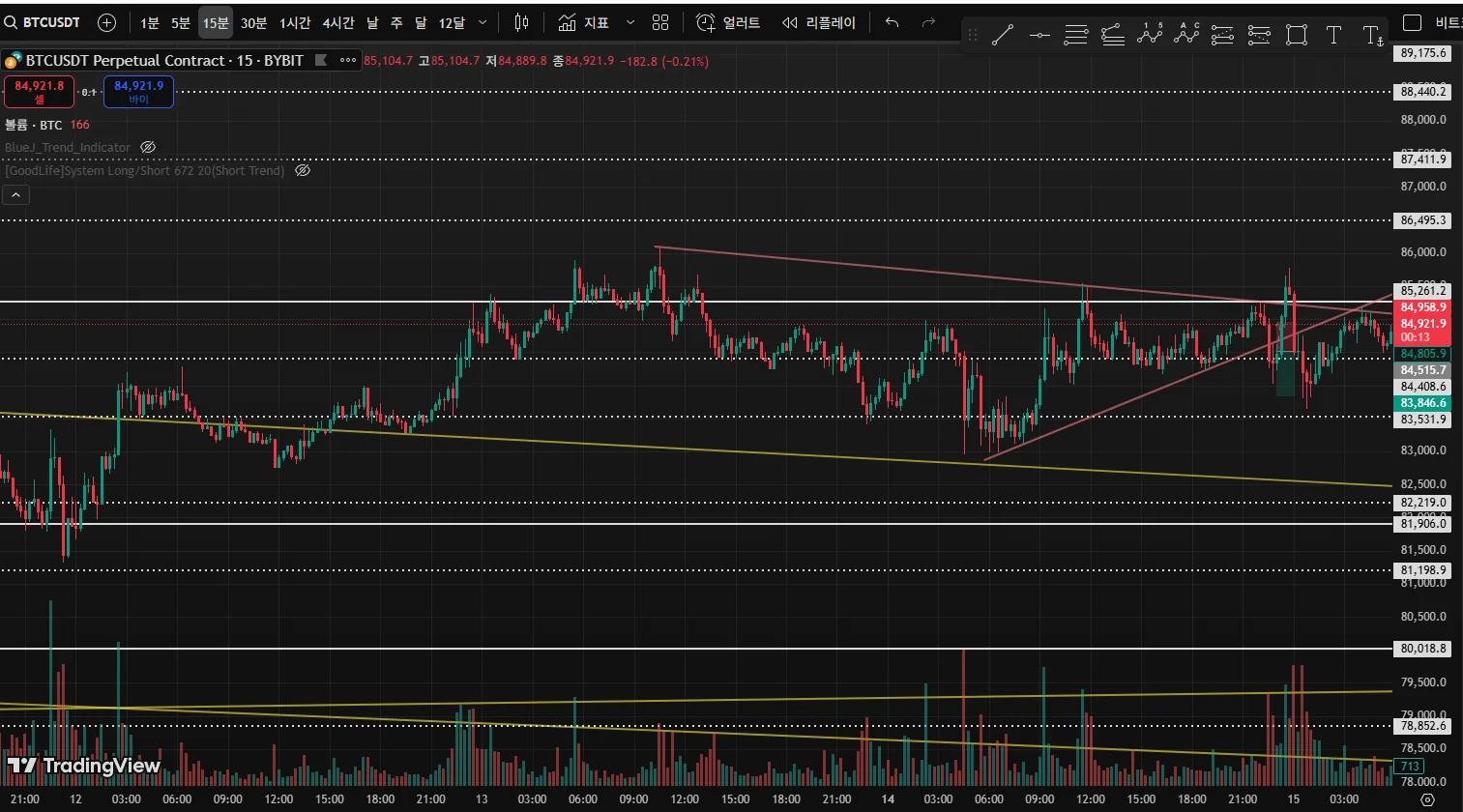Click the 81,906.0 price label
Image resolution: width=1463 pixels, height=812 pixels.
[1423, 524]
